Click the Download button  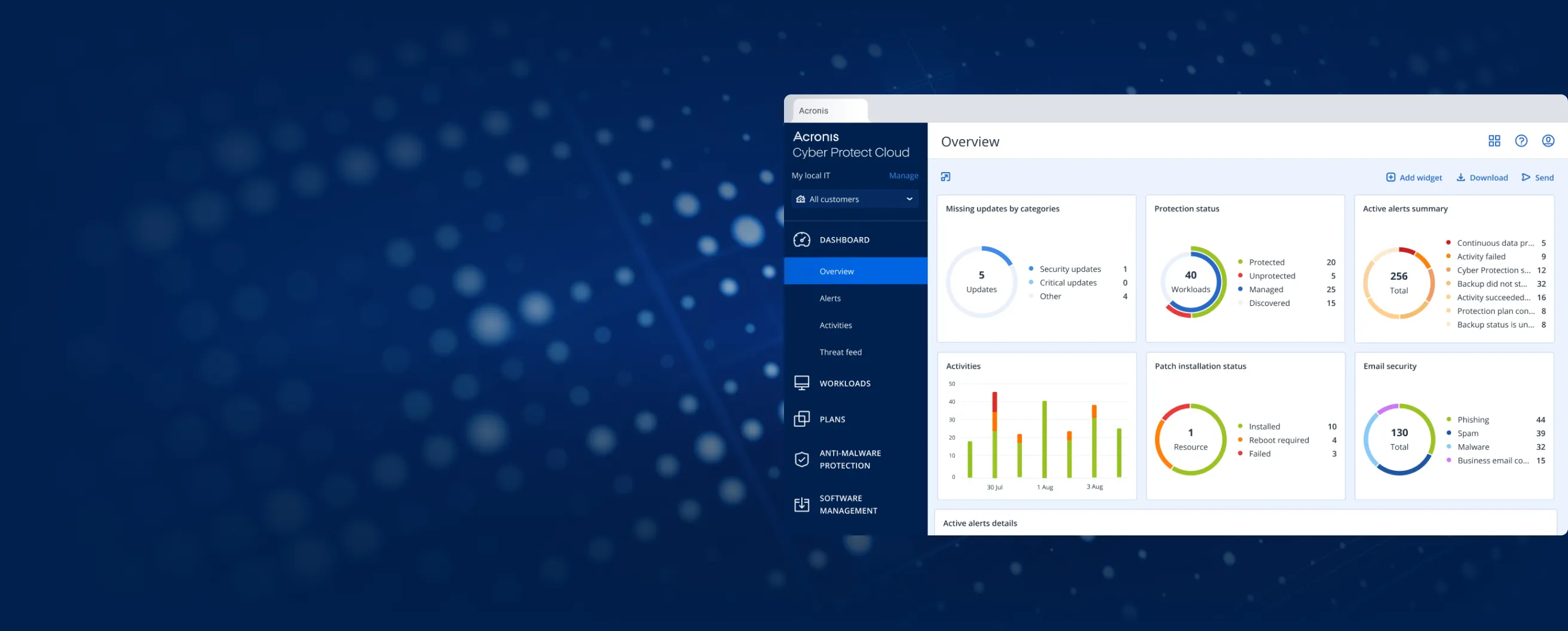(x=1481, y=177)
